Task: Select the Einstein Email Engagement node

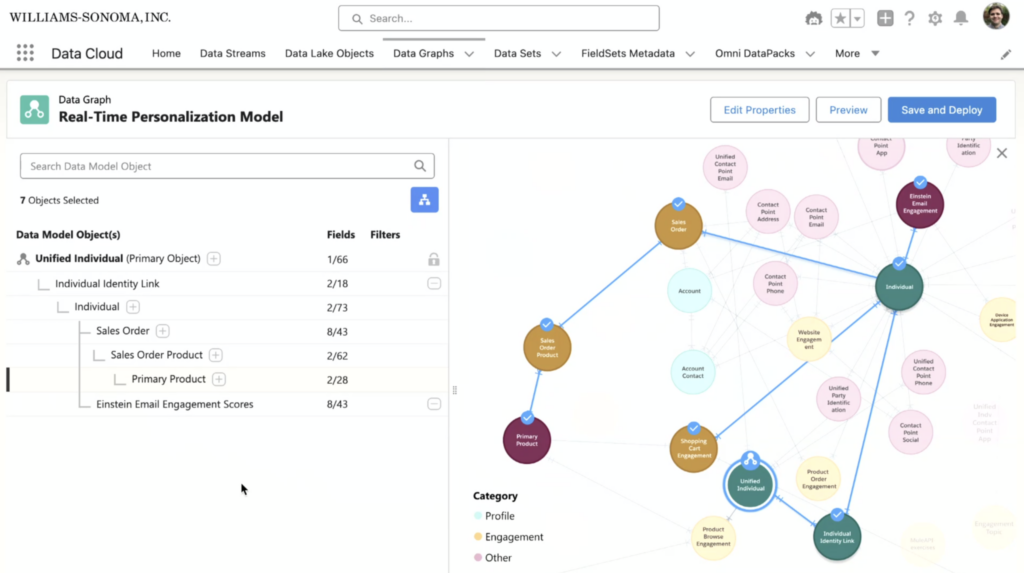Action: click(x=920, y=204)
